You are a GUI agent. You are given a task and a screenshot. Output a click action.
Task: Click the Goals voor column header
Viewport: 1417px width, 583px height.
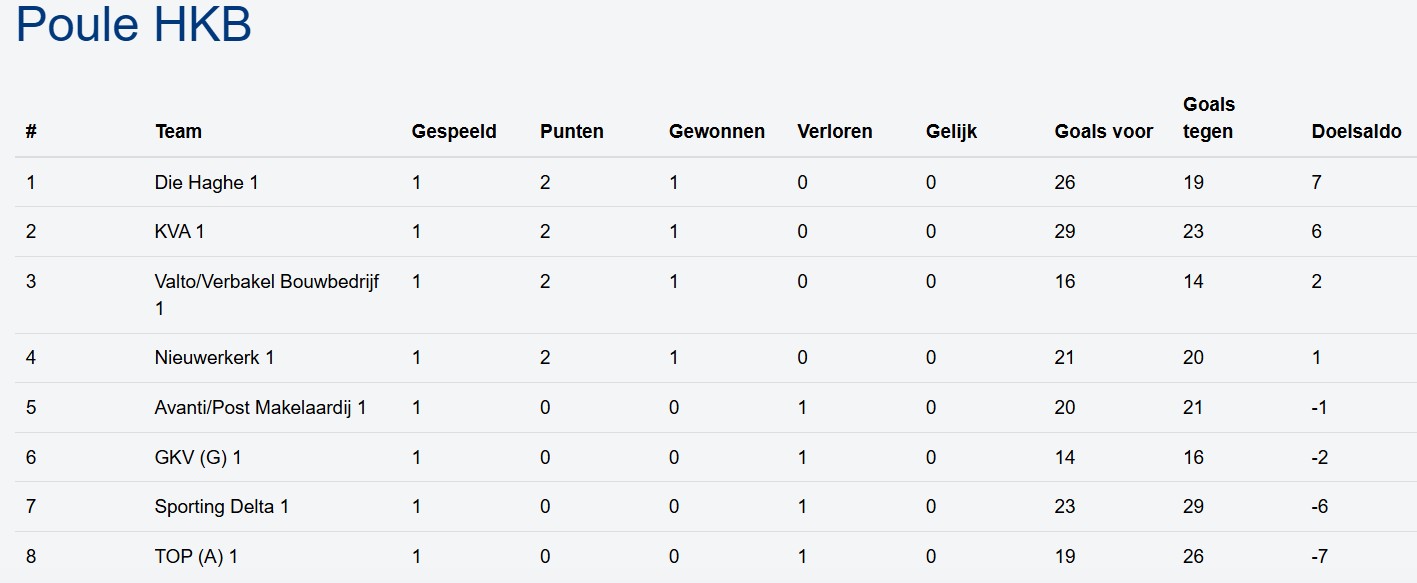[1103, 131]
